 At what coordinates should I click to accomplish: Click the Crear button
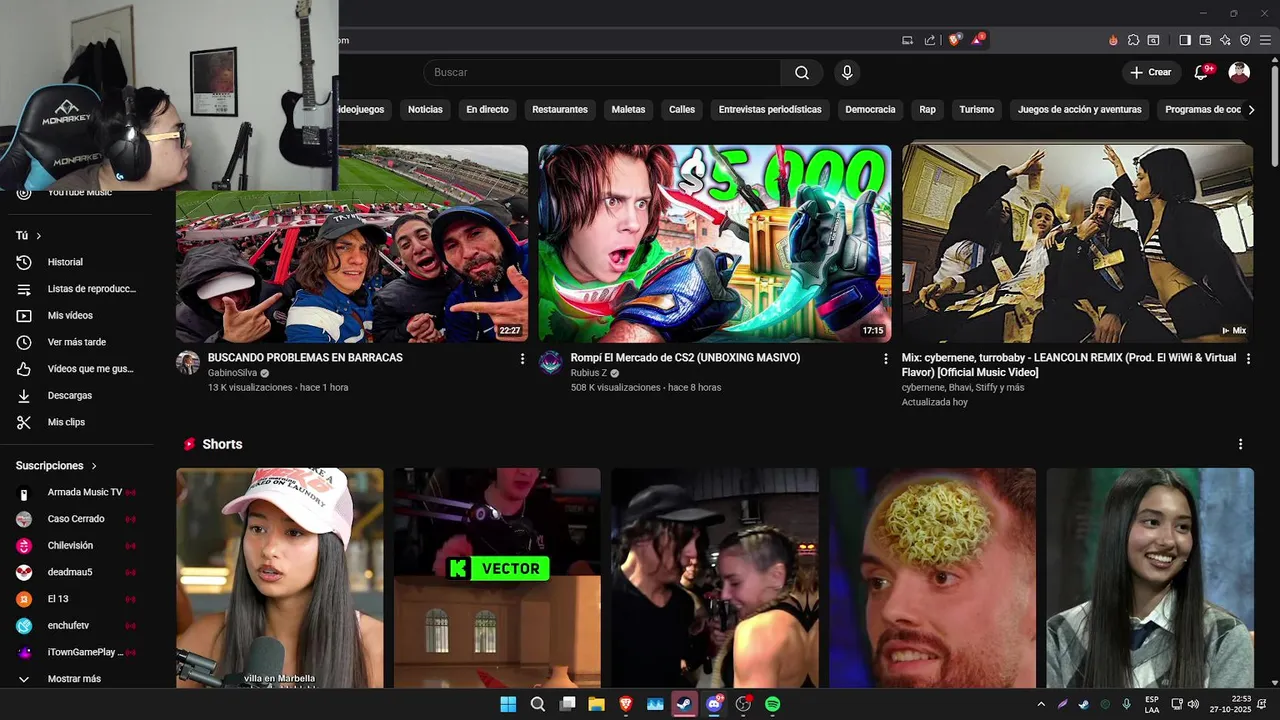pyautogui.click(x=1151, y=72)
